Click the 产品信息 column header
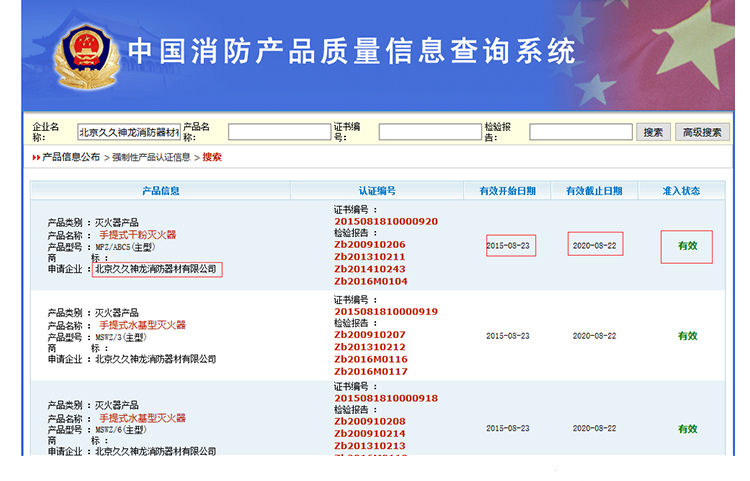750x481 pixels. coord(161,191)
